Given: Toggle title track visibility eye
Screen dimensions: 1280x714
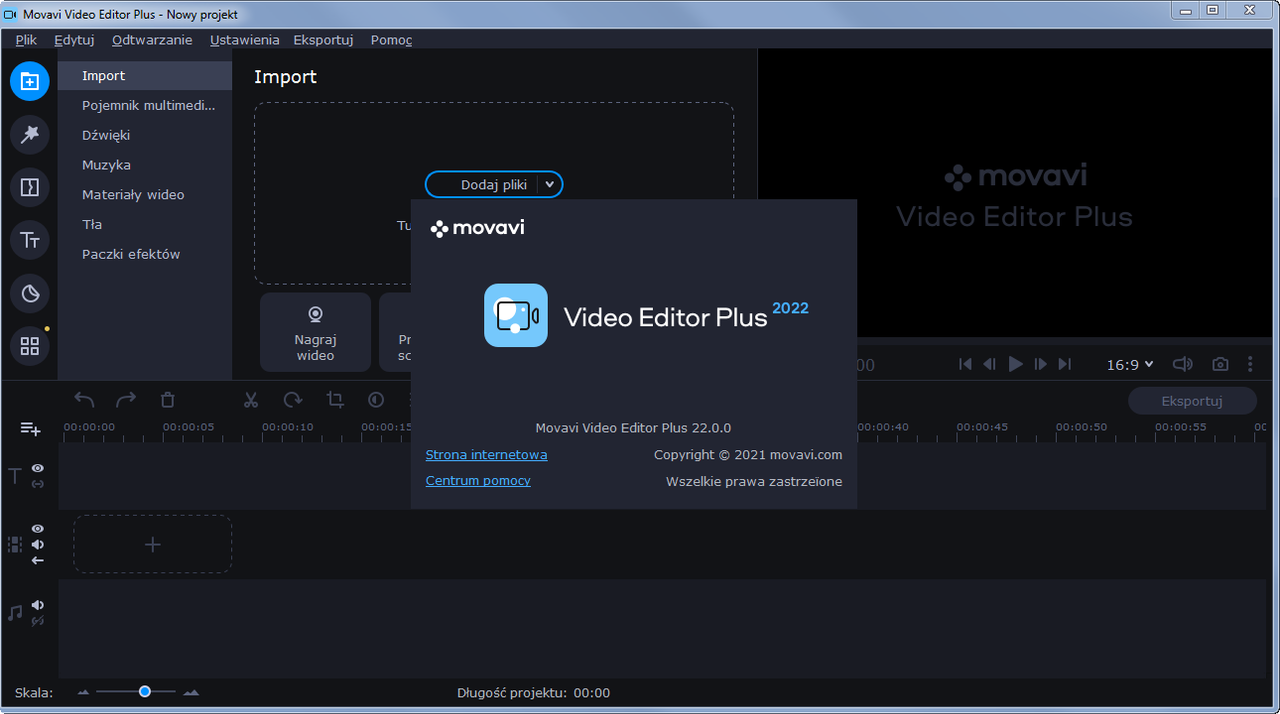Looking at the screenshot, I should (x=38, y=468).
